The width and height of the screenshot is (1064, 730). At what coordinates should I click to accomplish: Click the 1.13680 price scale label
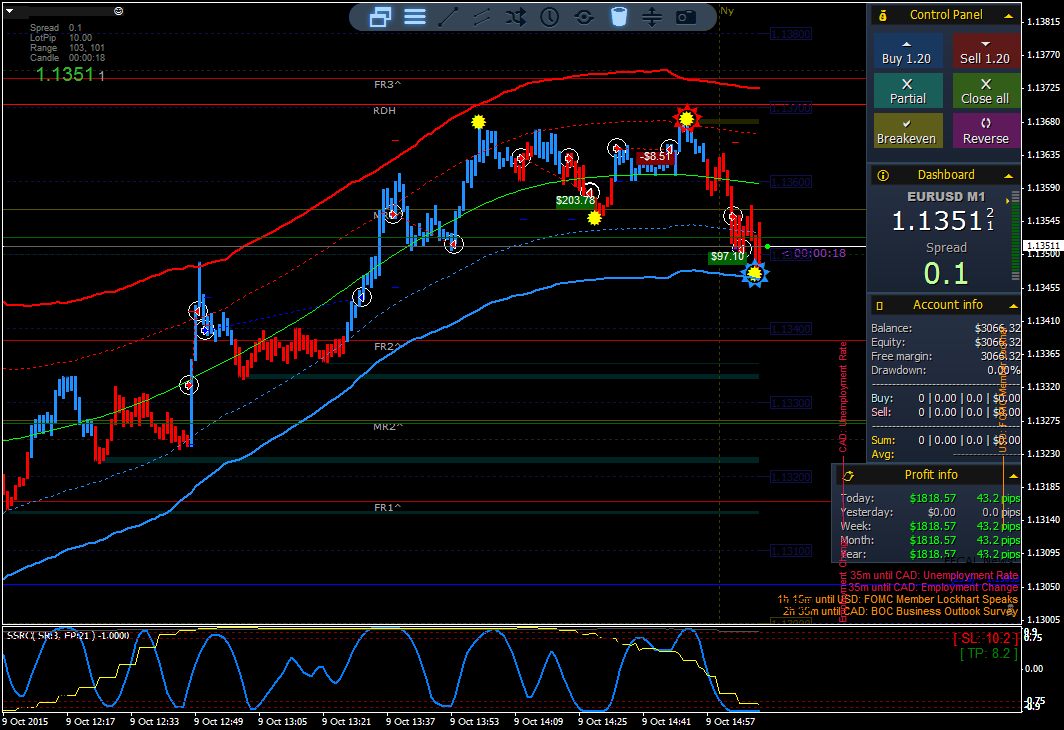click(x=1044, y=122)
